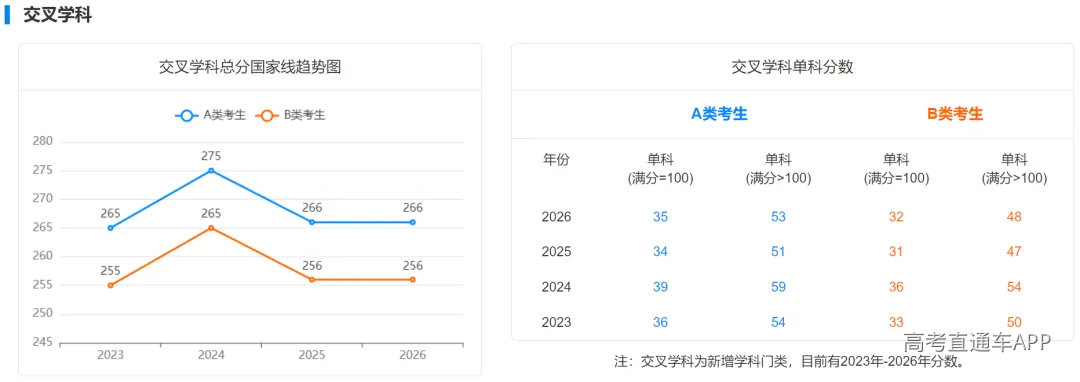The height and width of the screenshot is (382, 1080).
Task: Click the 2024 x-axis label under the chart
Action: [211, 356]
